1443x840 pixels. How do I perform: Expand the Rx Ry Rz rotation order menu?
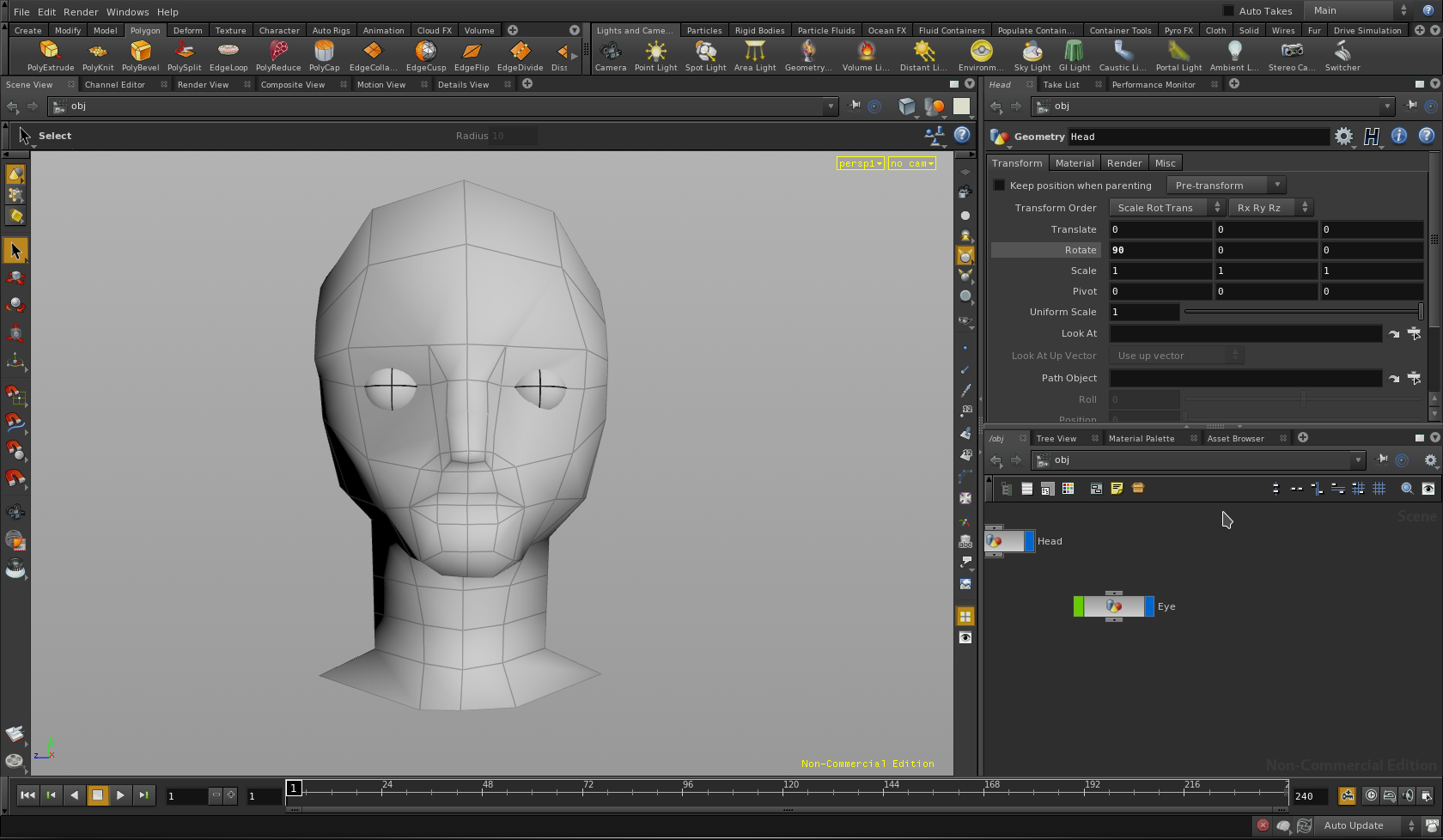[x=1269, y=208]
